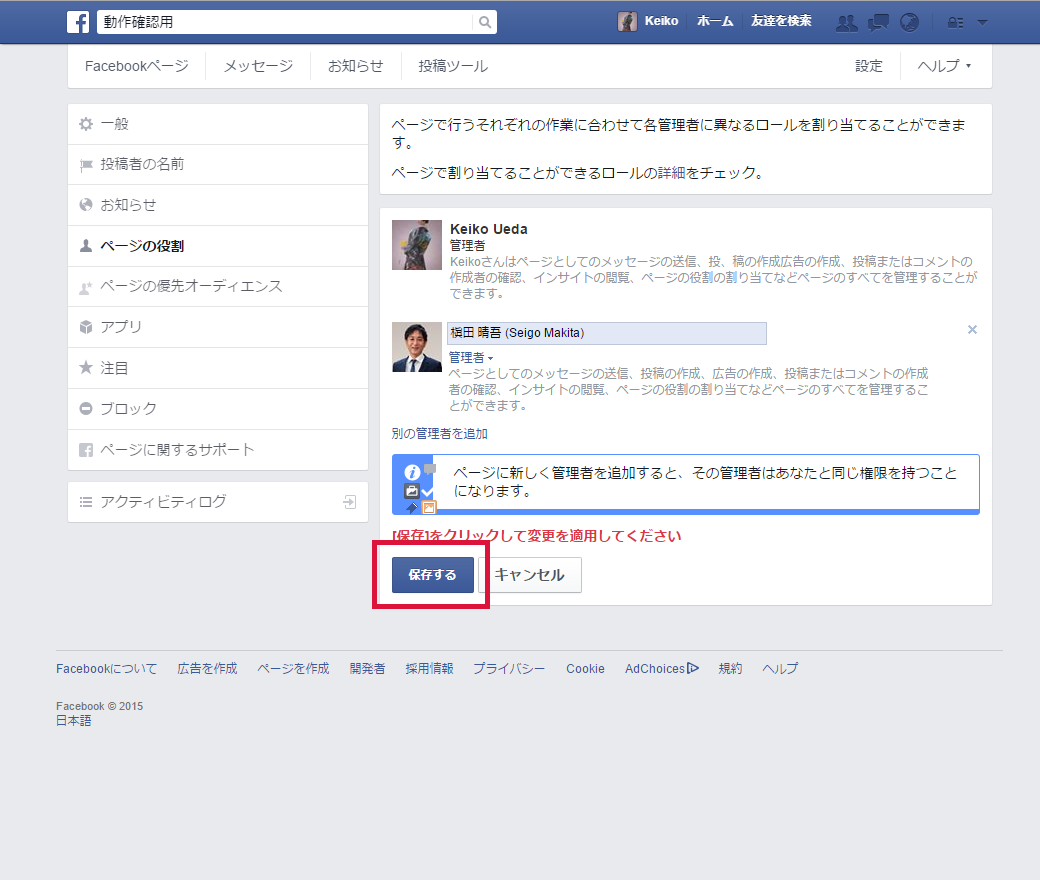Click Facebook icon beside ページに関するサポート
The height and width of the screenshot is (880, 1040).
(86, 450)
